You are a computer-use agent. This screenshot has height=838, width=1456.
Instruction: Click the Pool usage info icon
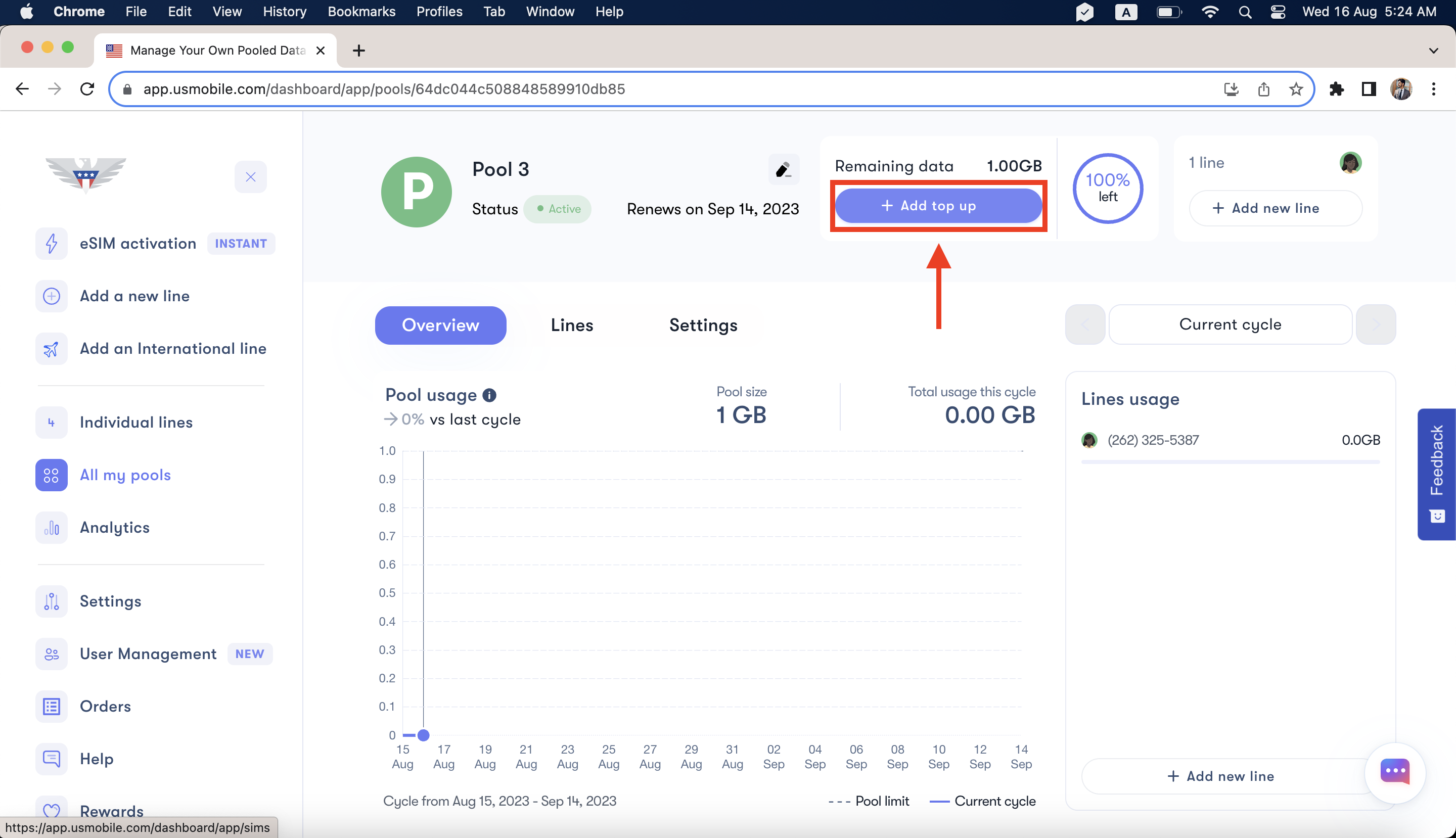click(489, 395)
